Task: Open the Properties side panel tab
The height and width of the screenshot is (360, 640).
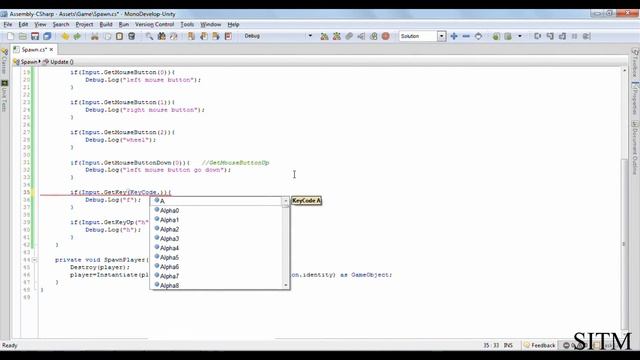Action: click(635, 98)
